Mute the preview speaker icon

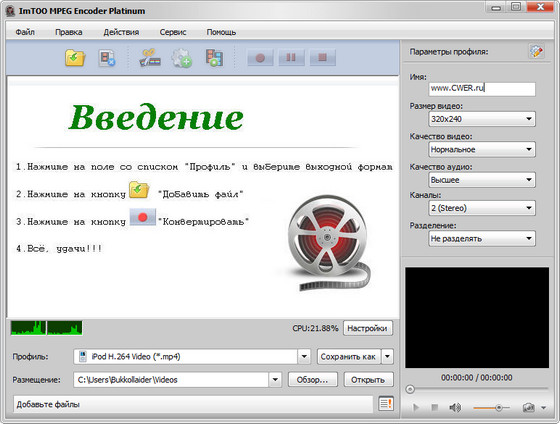click(455, 407)
